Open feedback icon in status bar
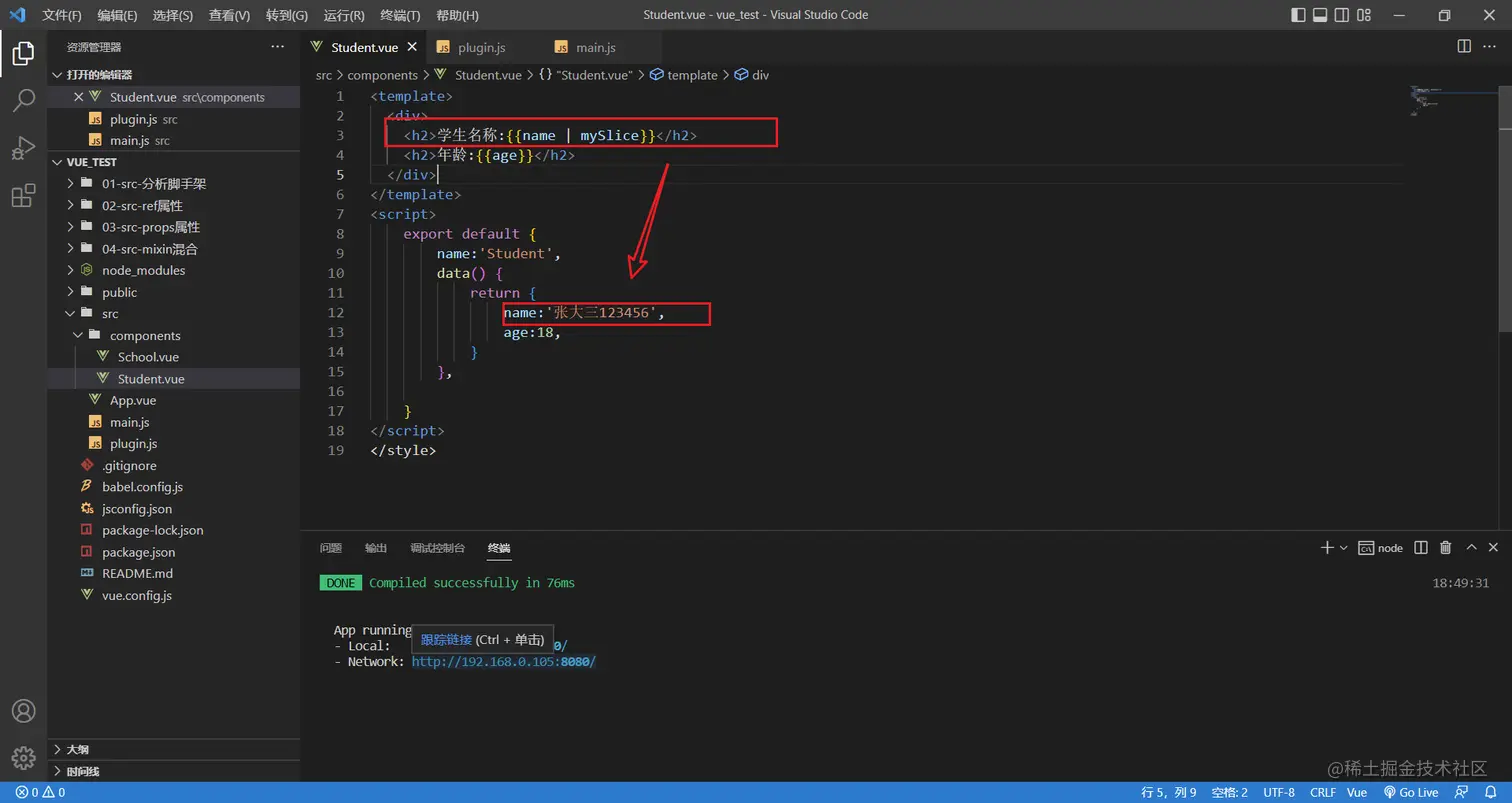Image resolution: width=1512 pixels, height=803 pixels. coord(1462,792)
